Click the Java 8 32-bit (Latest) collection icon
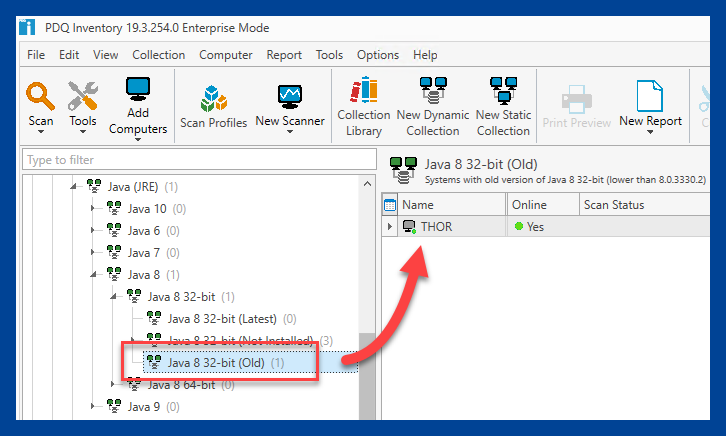Viewport: 726px width, 436px height. click(154, 318)
